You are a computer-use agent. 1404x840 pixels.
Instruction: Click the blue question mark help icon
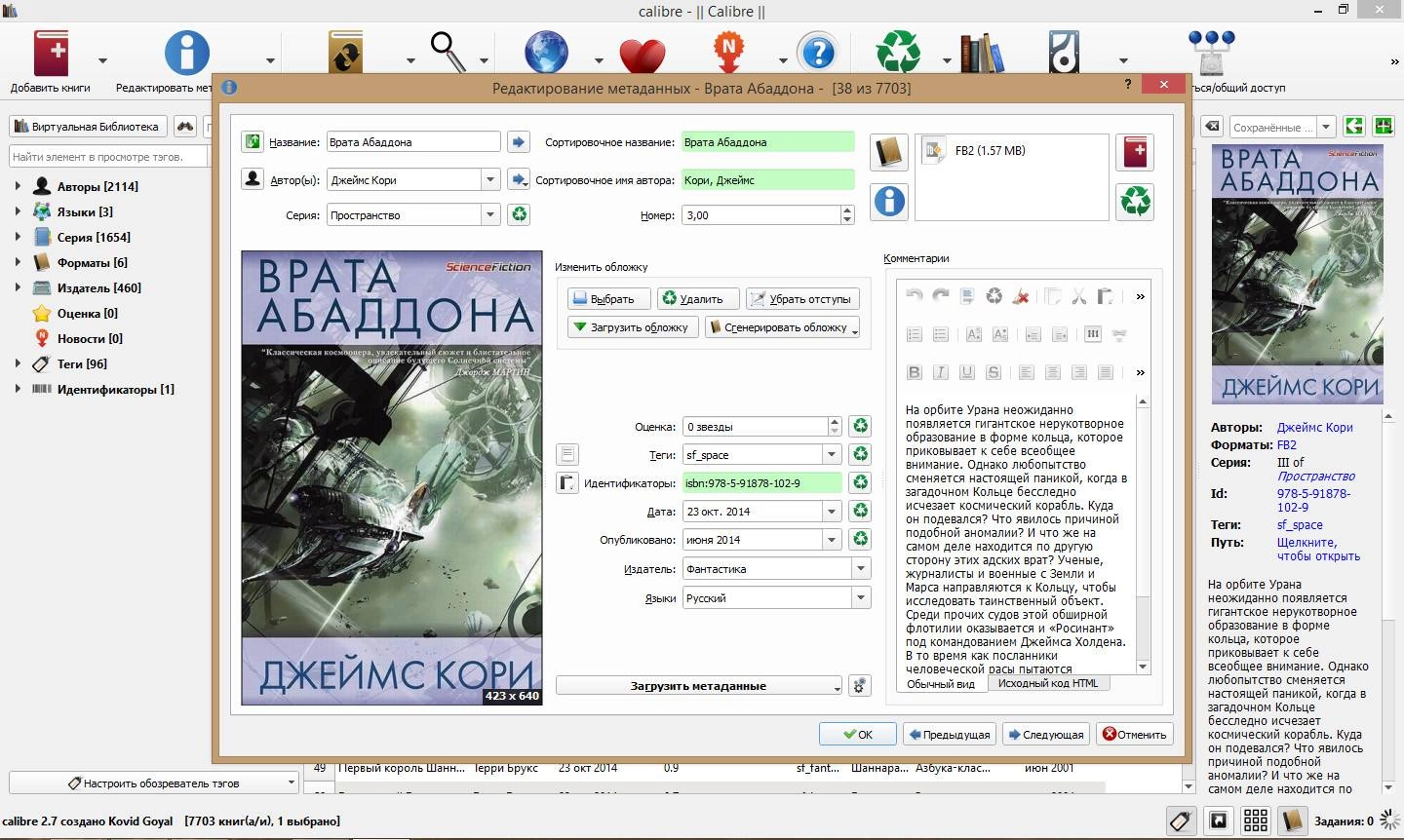click(x=818, y=52)
